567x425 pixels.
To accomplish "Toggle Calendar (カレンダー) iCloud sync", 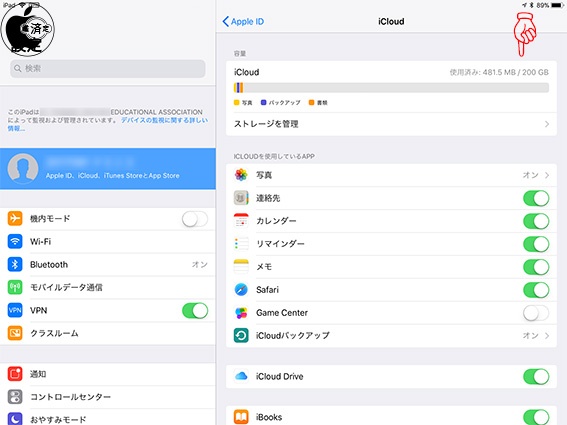I will coord(536,221).
